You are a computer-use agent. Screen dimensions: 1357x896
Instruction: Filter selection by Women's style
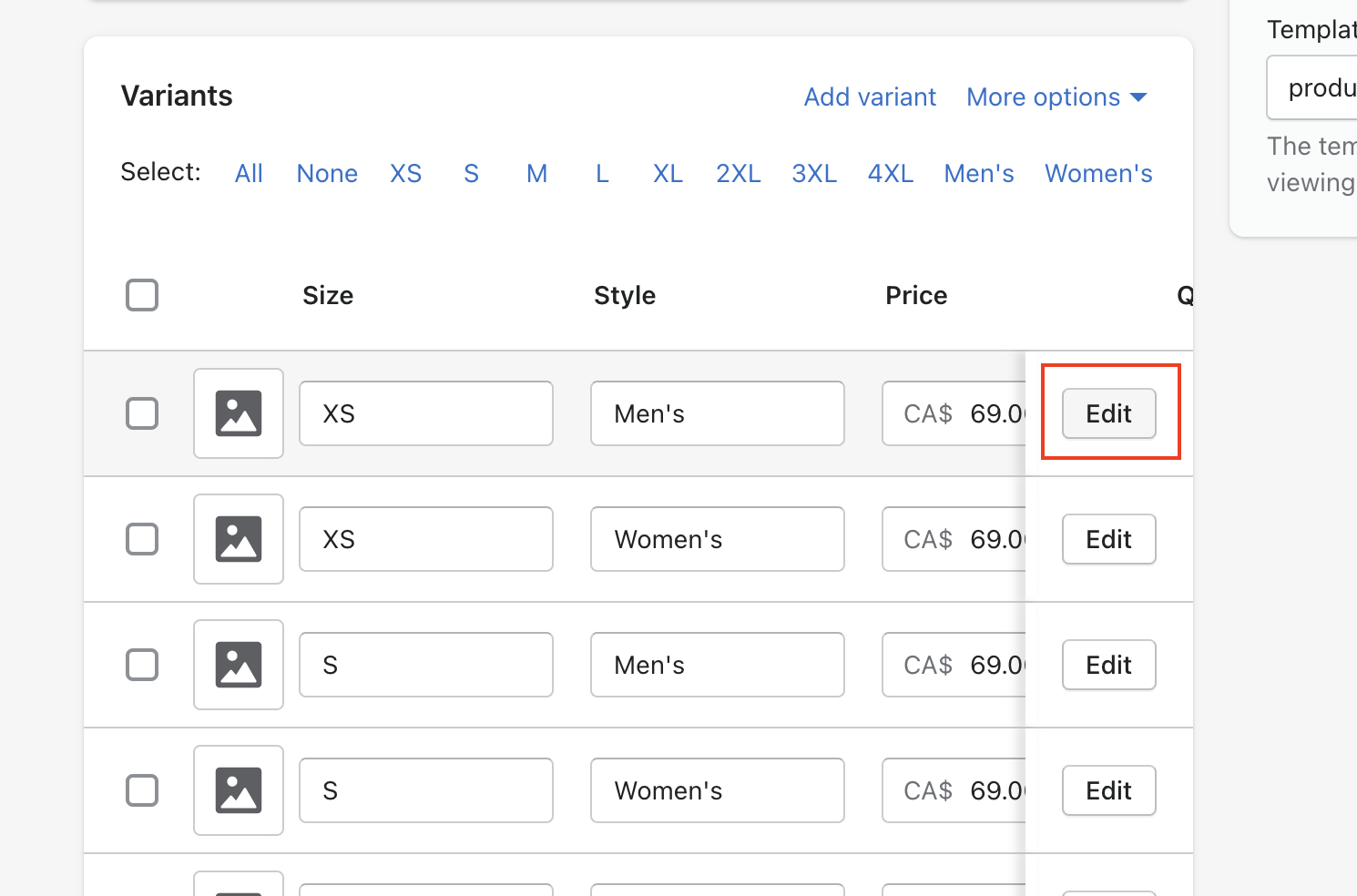pos(1098,174)
